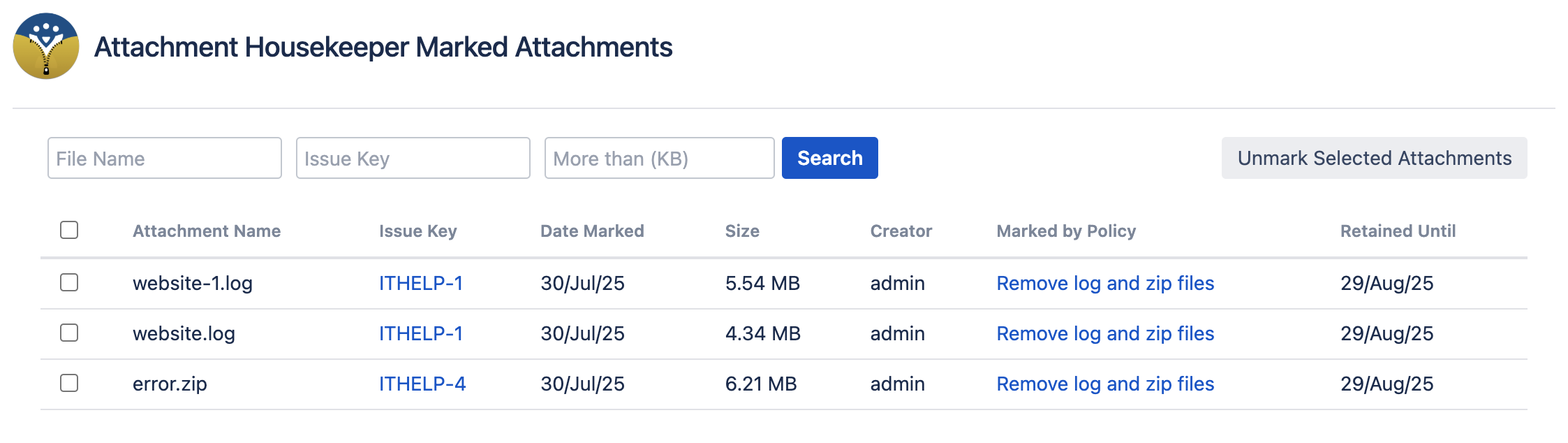Screen dimensions: 1568x443
Task: Click the Retained Until column header
Action: click(1398, 231)
